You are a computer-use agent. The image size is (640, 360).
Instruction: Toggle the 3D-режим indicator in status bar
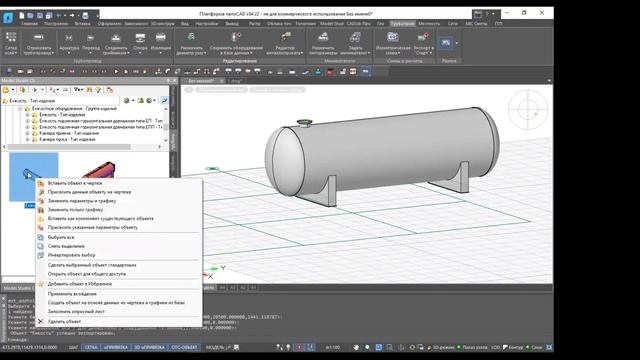tap(440, 347)
